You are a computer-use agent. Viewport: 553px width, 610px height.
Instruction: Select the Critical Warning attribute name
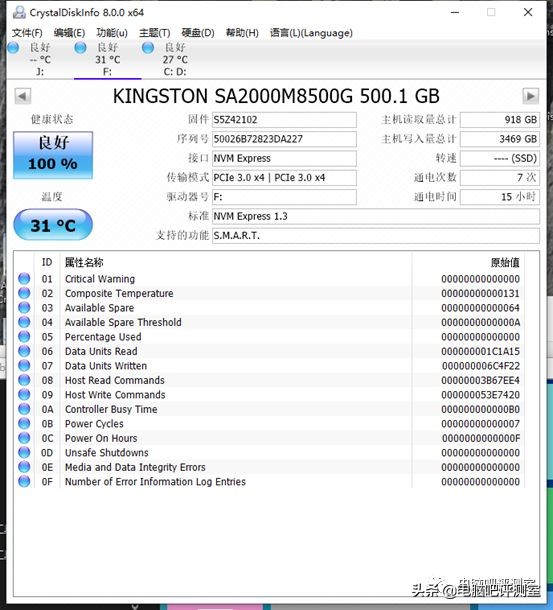pos(100,279)
